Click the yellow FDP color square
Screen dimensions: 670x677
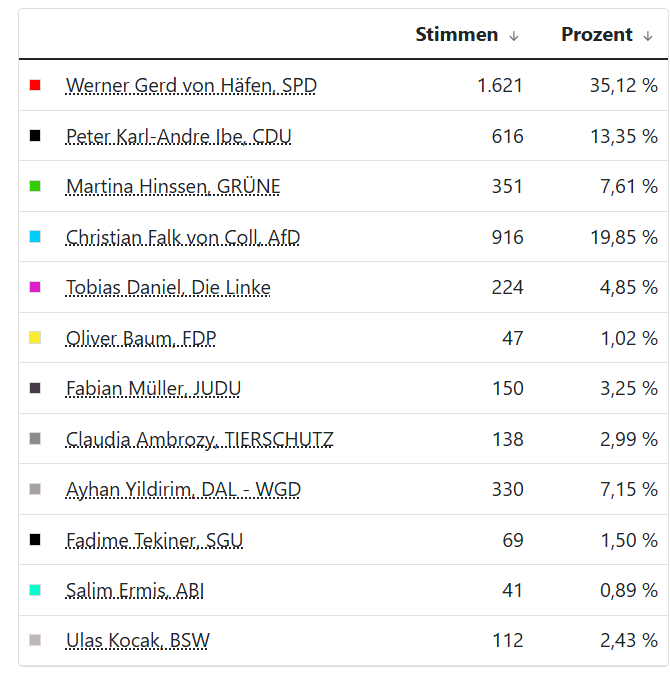tap(36, 338)
